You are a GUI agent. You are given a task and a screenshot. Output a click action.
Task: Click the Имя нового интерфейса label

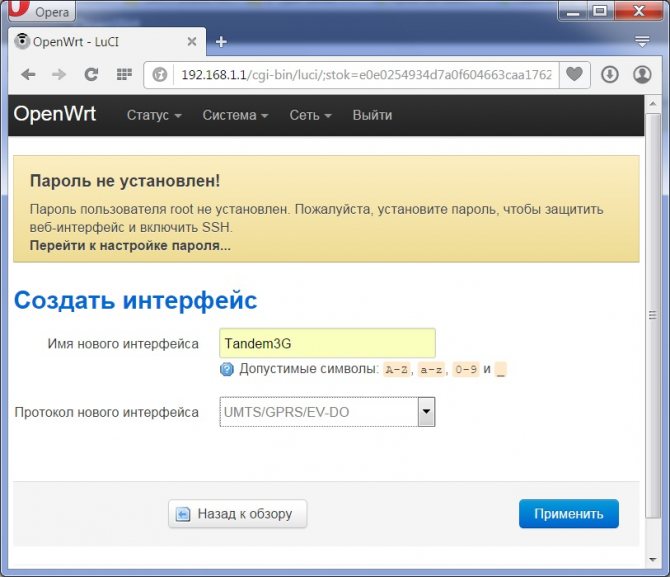pyautogui.click(x=123, y=344)
